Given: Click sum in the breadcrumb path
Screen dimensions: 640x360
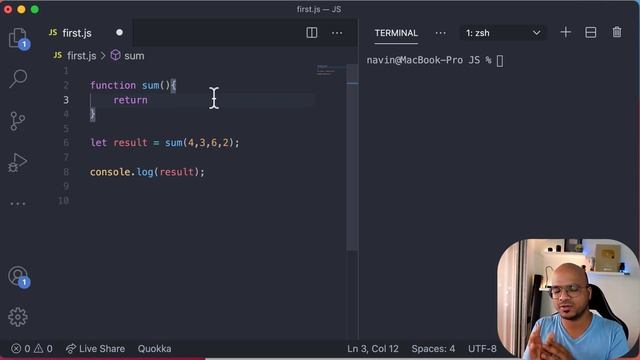Looking at the screenshot, I should 134,56.
